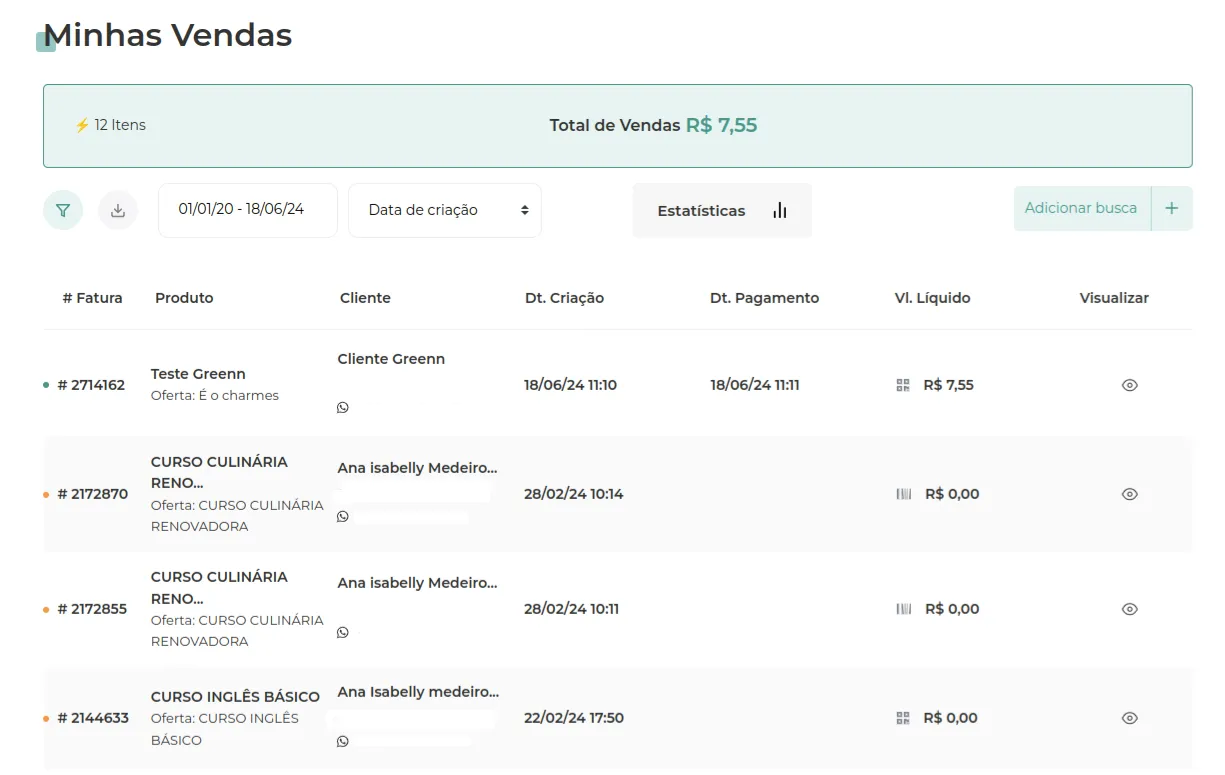Click the lightning icon beside 12 Itens
Image resolution: width=1225 pixels, height=775 pixels.
click(x=82, y=125)
